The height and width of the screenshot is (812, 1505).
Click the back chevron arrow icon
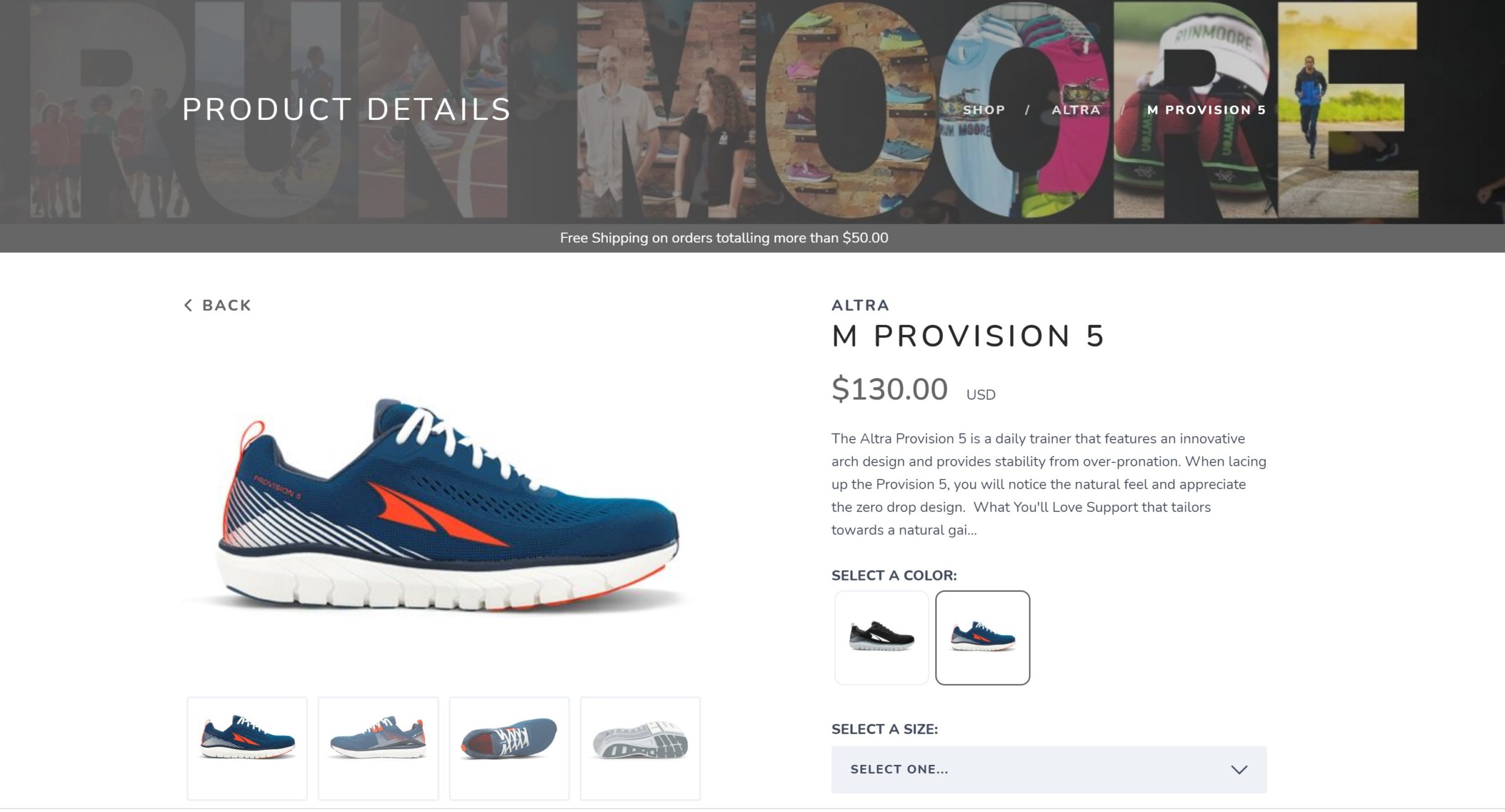point(188,305)
